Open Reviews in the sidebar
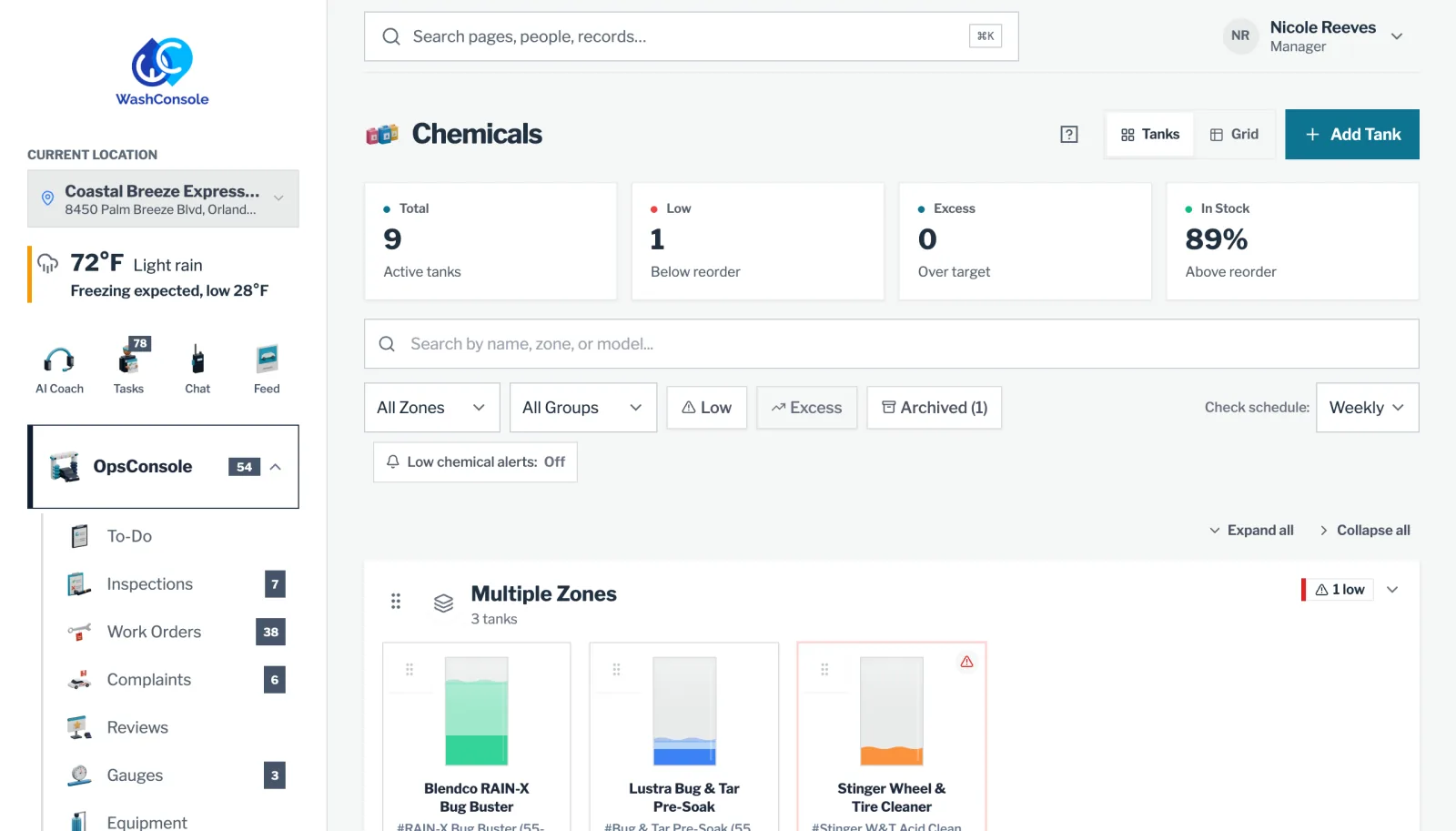Screen dimensions: 1456x831 (165, 727)
